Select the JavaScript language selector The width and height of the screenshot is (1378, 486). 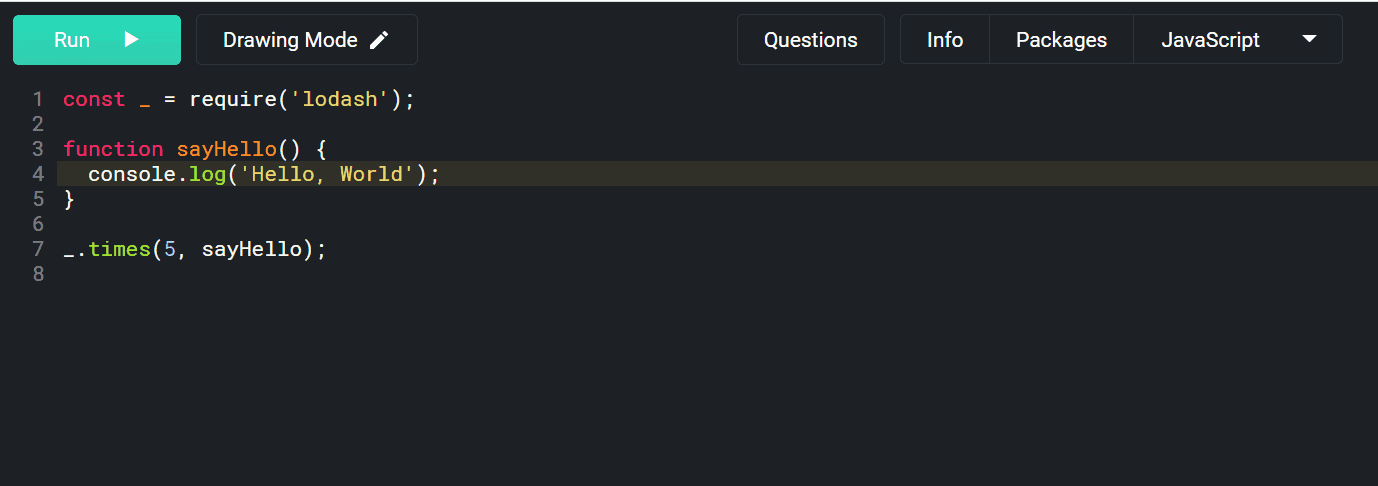[x=1238, y=39]
